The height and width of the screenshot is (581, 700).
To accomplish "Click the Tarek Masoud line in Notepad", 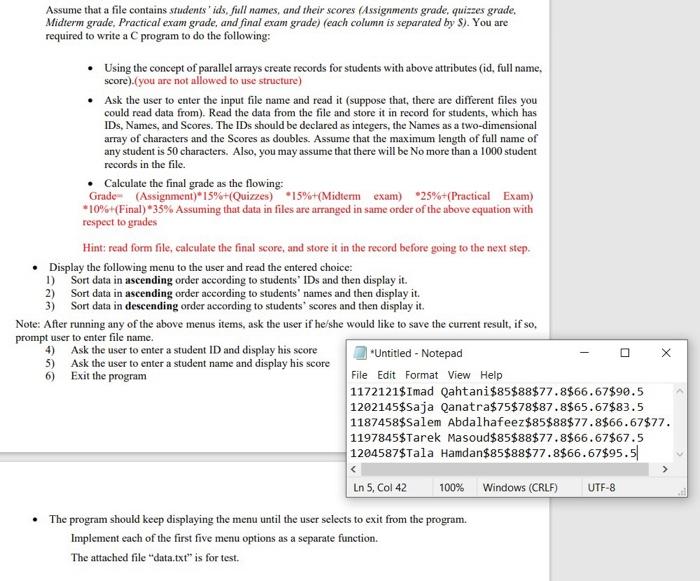I will [x=496, y=438].
